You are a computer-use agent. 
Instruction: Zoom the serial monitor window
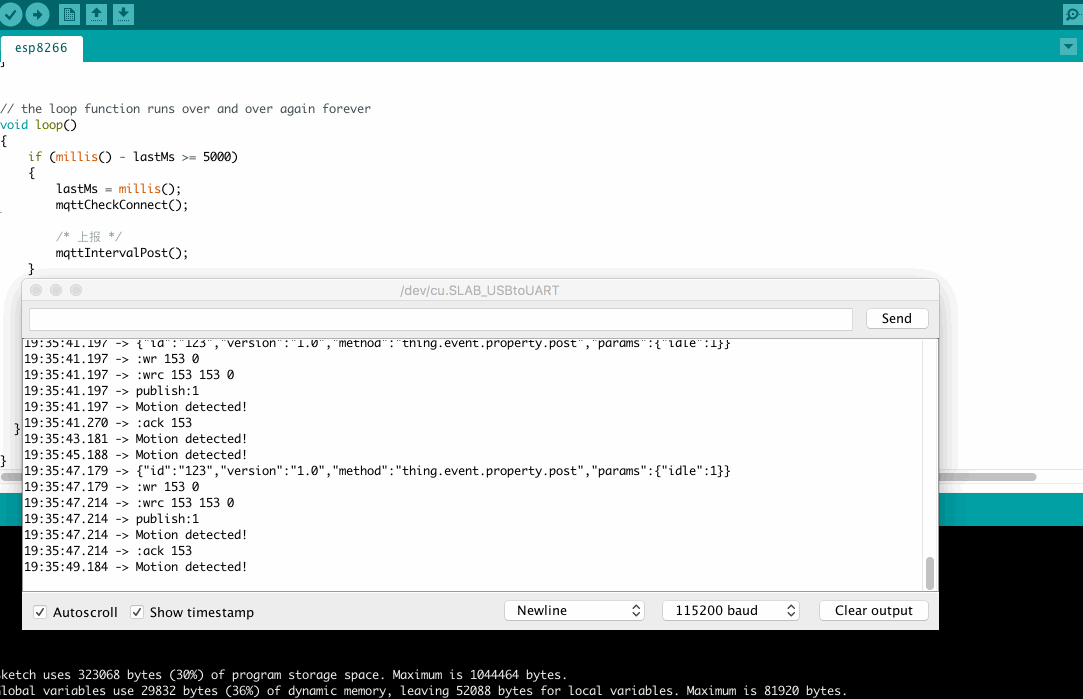point(76,290)
